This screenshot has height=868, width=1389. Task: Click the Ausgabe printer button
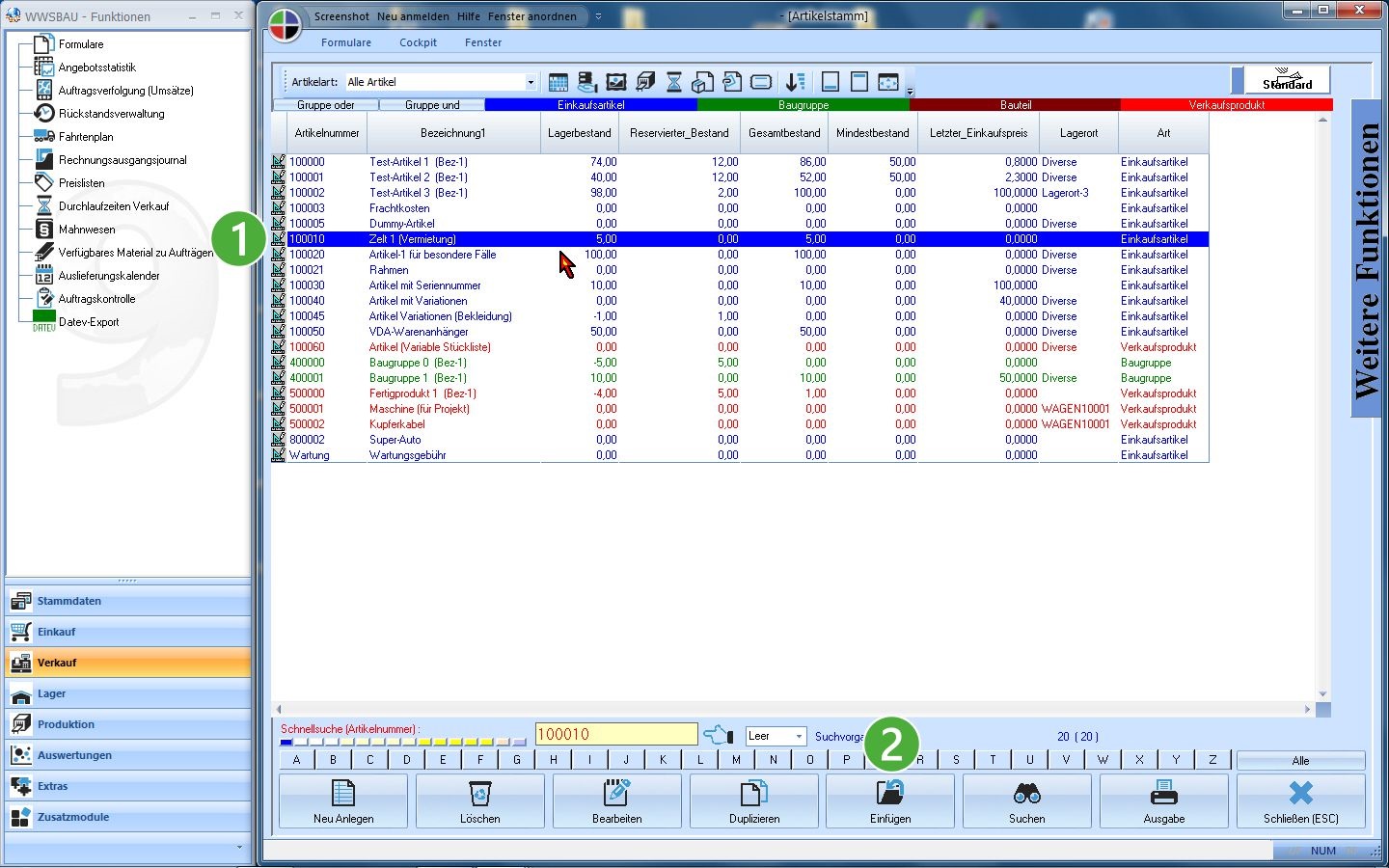tap(1164, 801)
